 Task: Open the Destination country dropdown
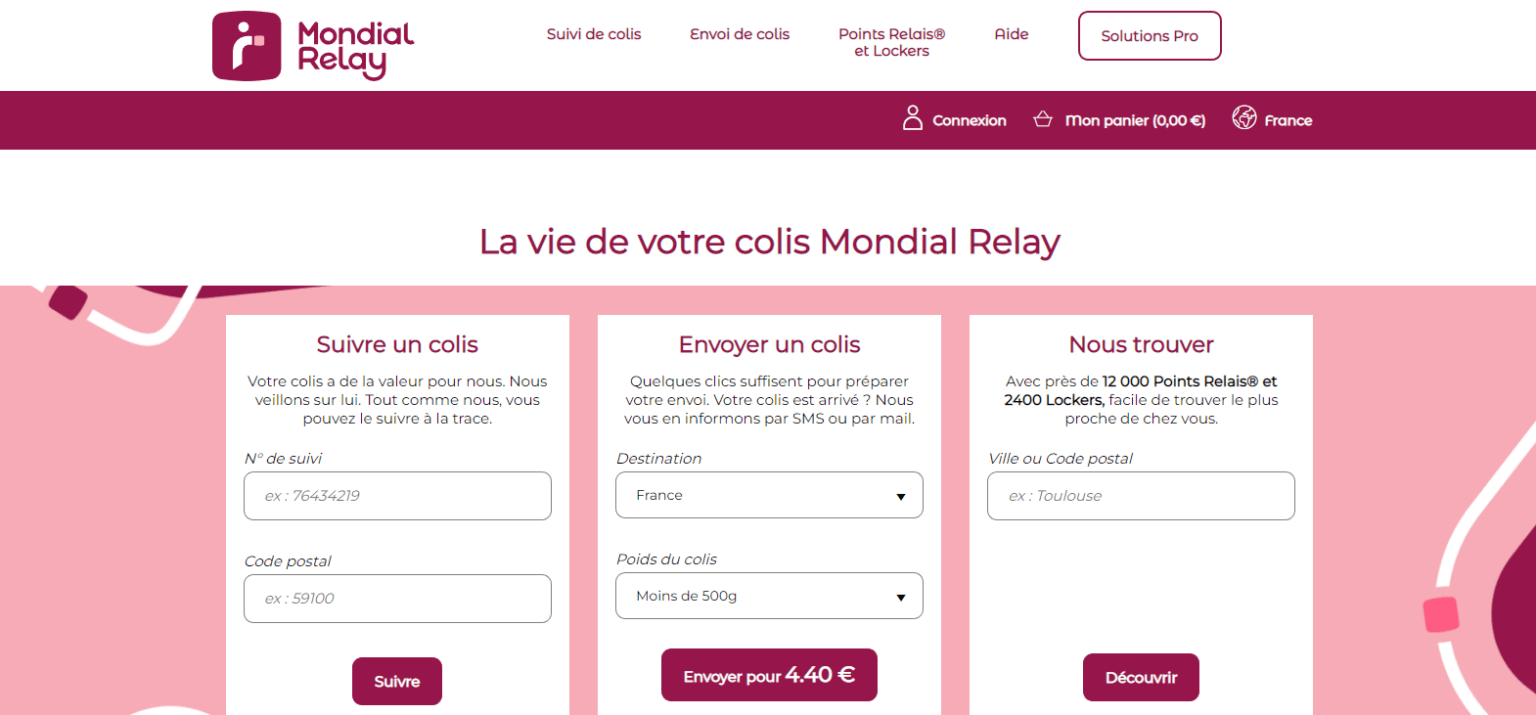[768, 494]
